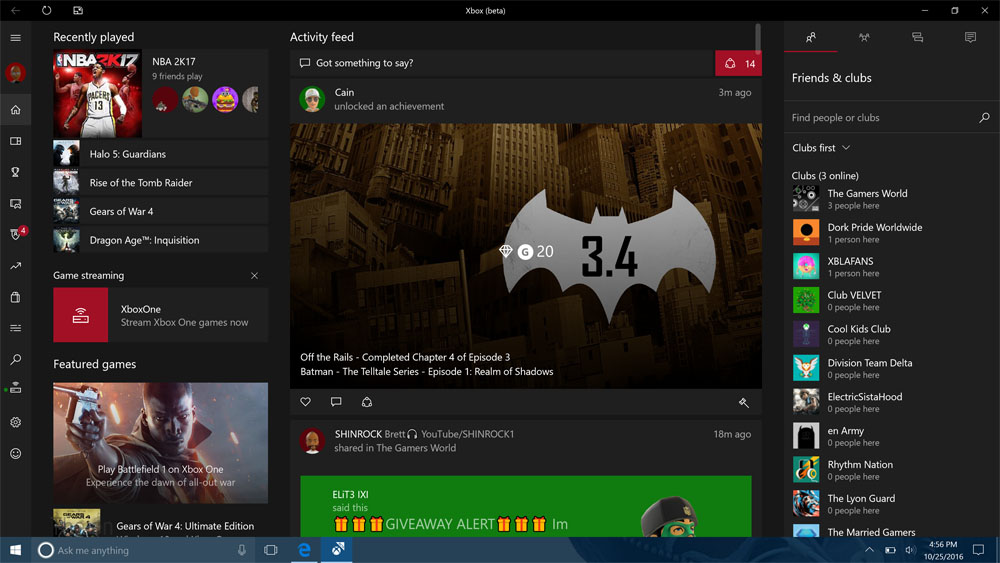Viewport: 1000px width, 563px height.
Task: Open Gears of War 4 in Recently played
Action: click(161, 211)
